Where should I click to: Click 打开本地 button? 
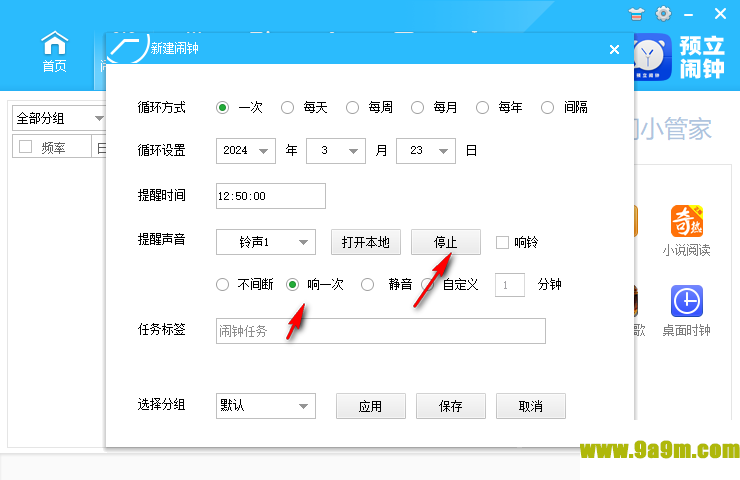(x=366, y=242)
